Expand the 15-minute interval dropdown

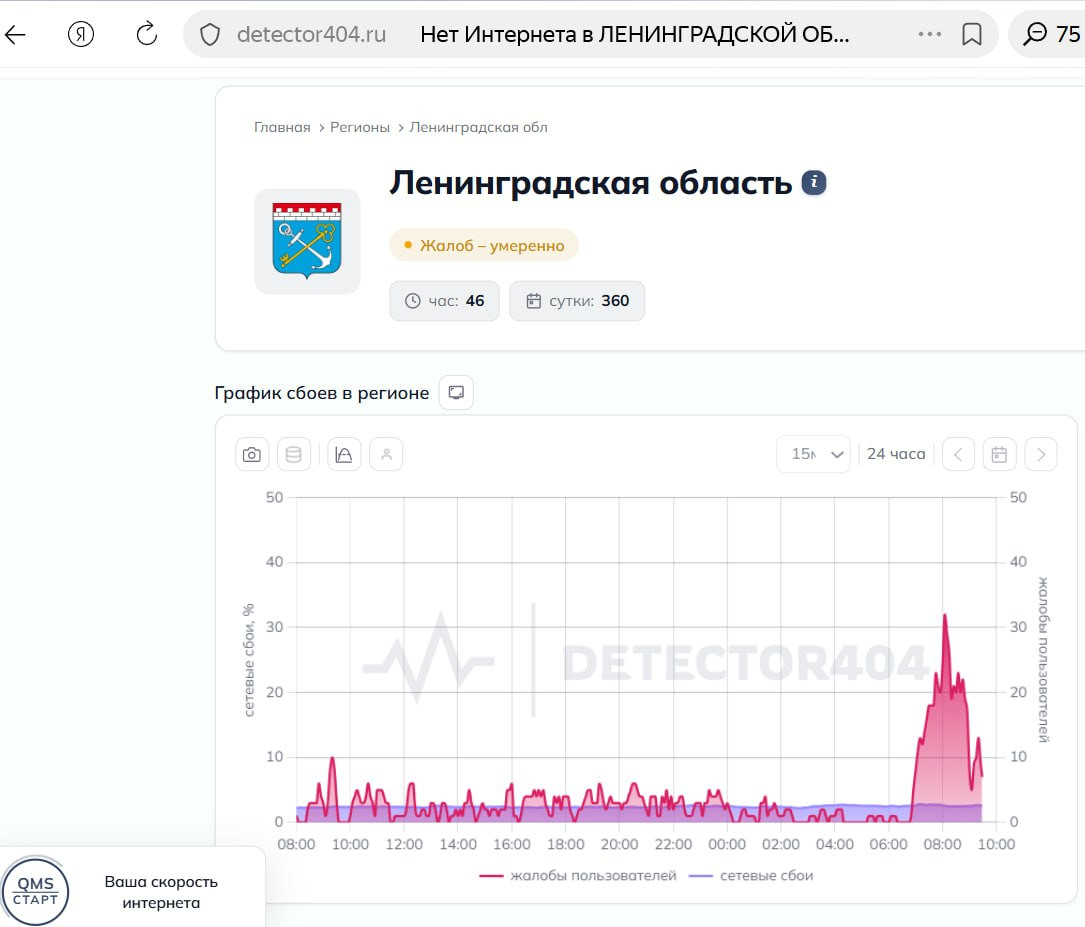pyautogui.click(x=813, y=455)
